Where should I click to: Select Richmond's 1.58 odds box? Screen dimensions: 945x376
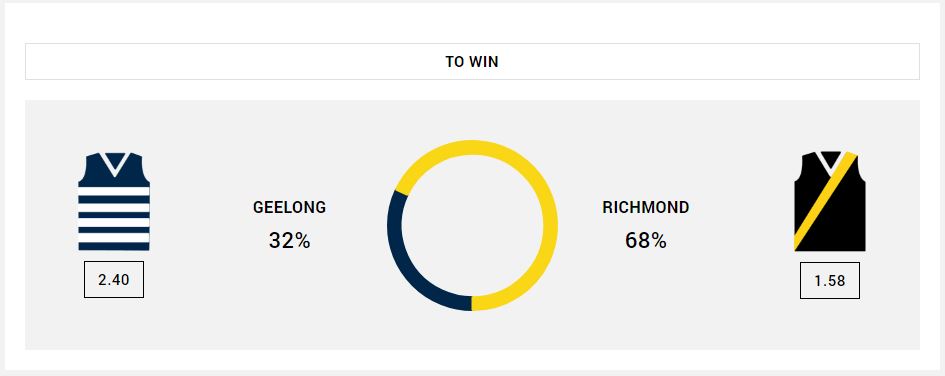(830, 280)
